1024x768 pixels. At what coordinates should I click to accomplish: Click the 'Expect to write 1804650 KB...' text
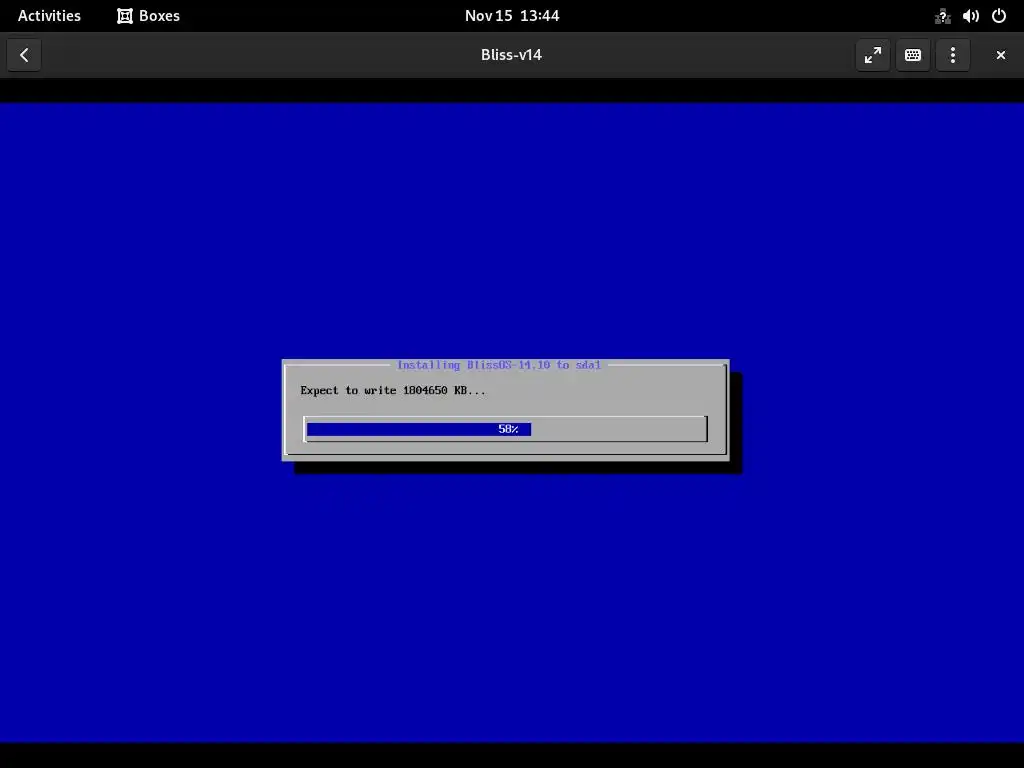pos(393,391)
